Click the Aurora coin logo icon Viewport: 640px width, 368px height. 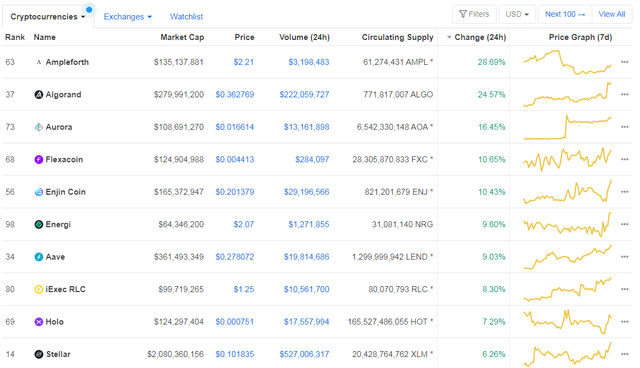pos(39,127)
